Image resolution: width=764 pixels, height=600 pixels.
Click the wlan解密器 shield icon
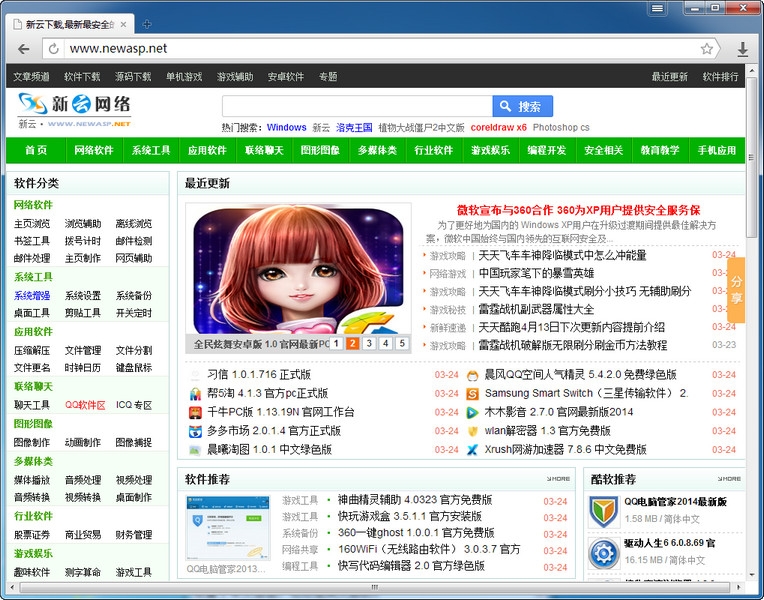pos(472,431)
